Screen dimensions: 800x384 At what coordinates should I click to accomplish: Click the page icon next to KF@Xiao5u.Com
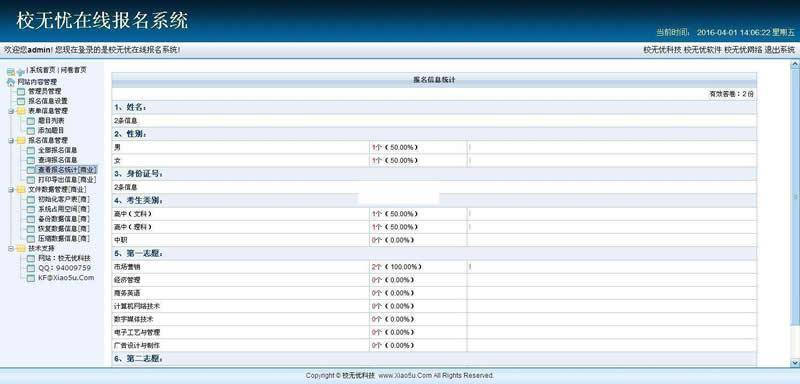pyautogui.click(x=31, y=278)
